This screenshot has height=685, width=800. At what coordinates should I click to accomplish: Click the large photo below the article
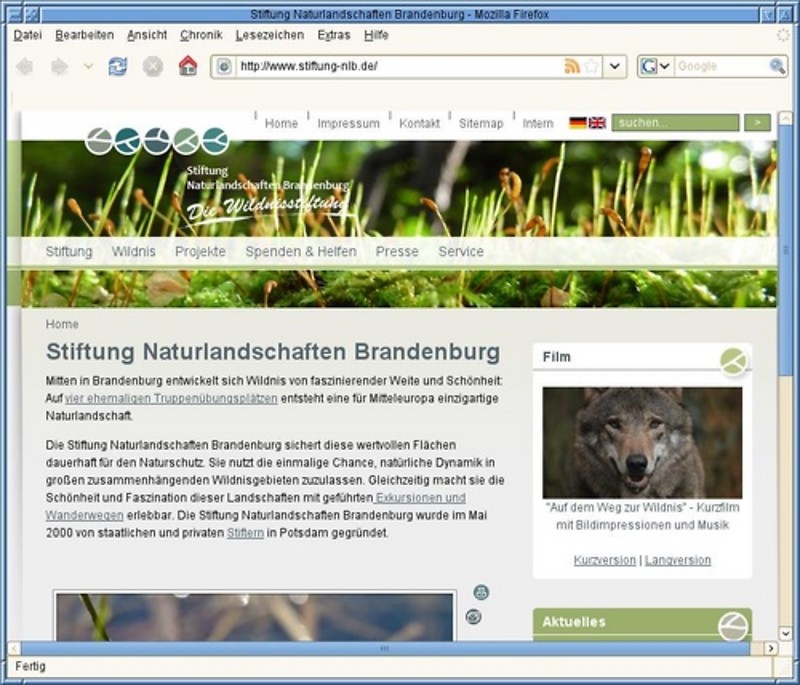coord(255,617)
